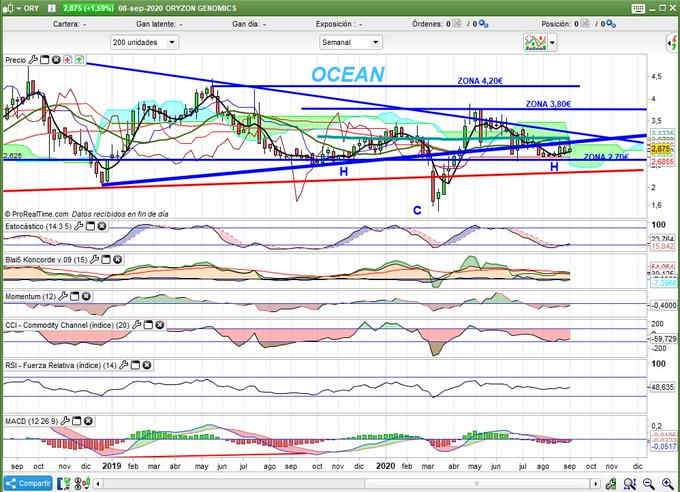Click the right arrow of the horizontal scrollbar
Viewport: 680px width, 492px height.
pyautogui.click(x=595, y=483)
